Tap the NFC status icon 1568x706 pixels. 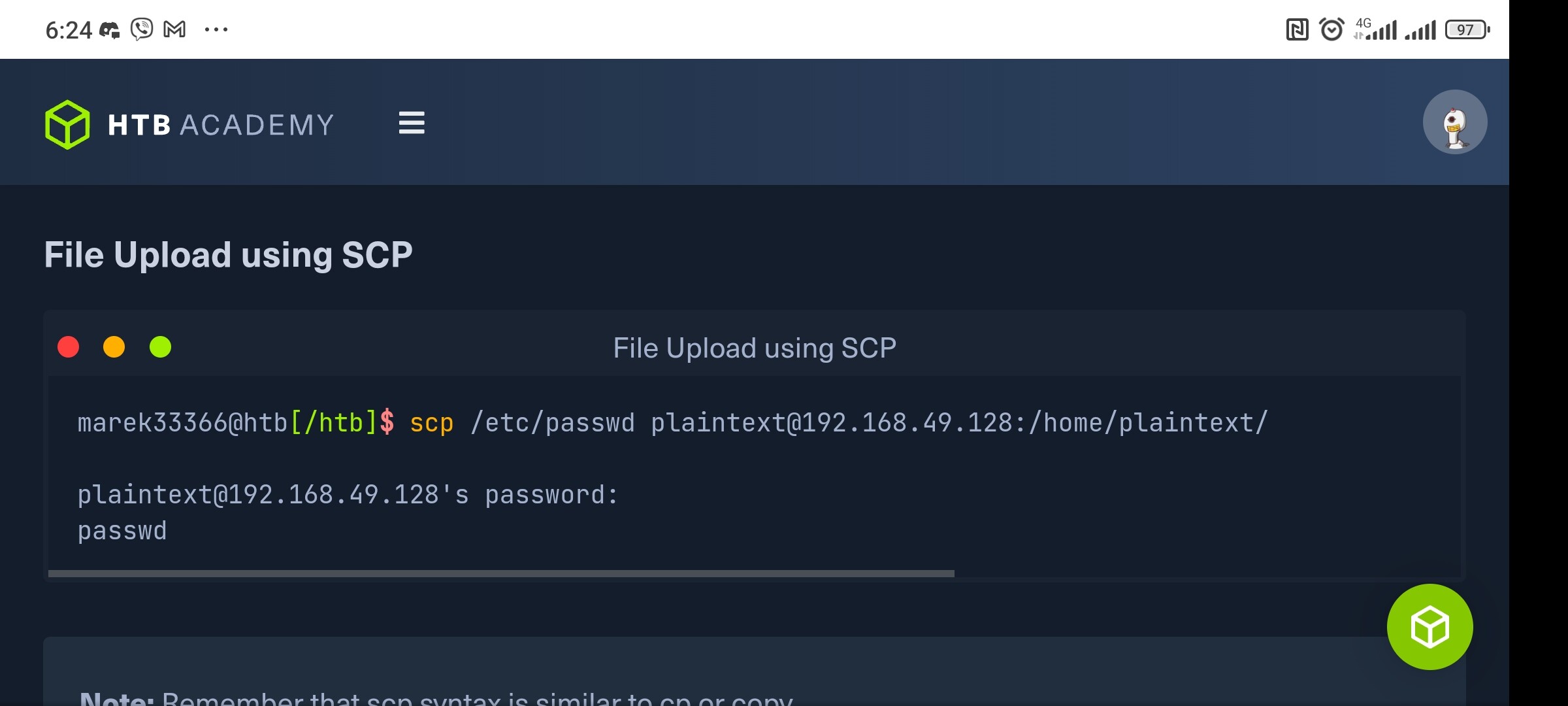[x=1297, y=30]
